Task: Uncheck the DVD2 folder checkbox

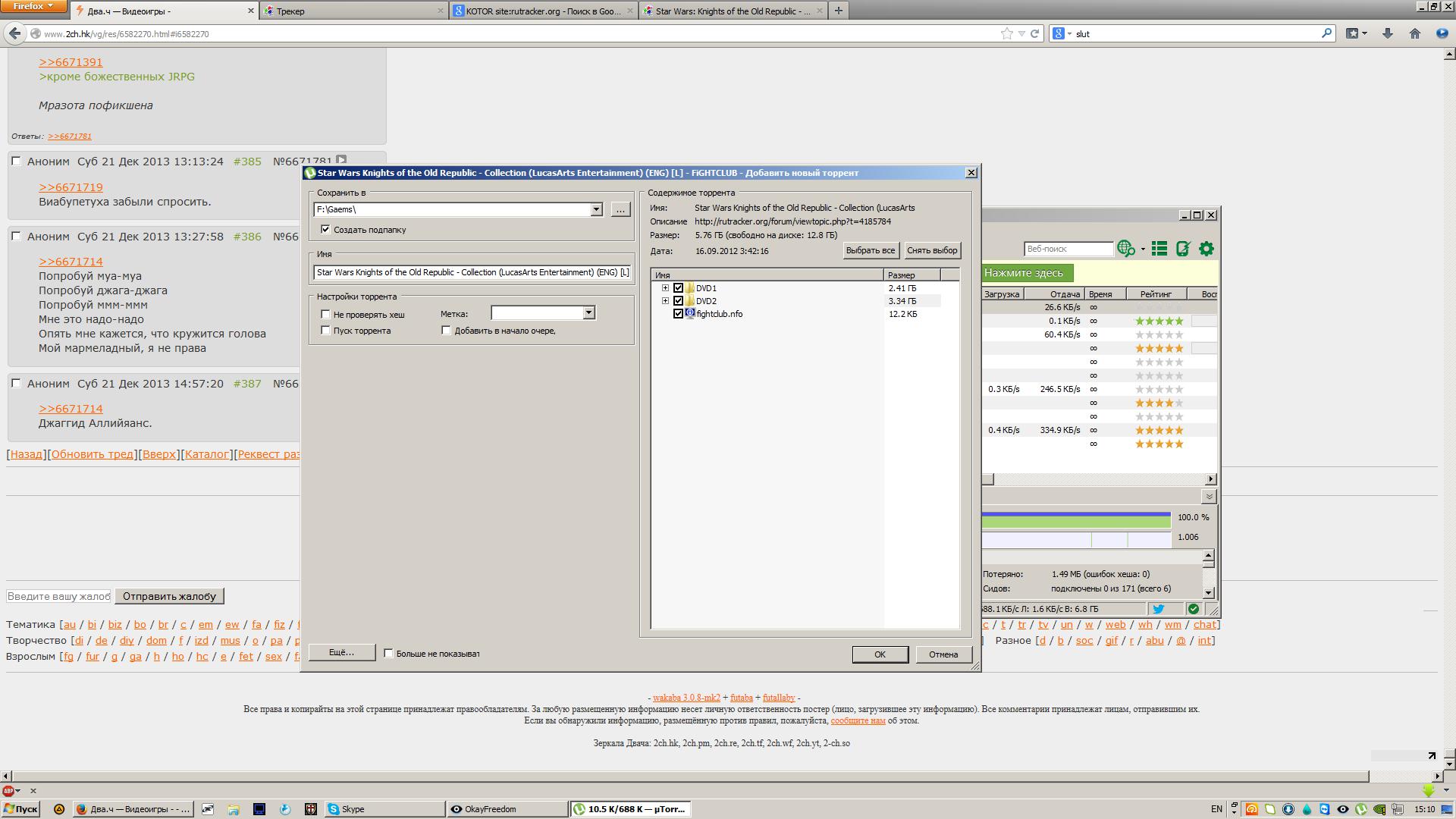Action: 679,301
